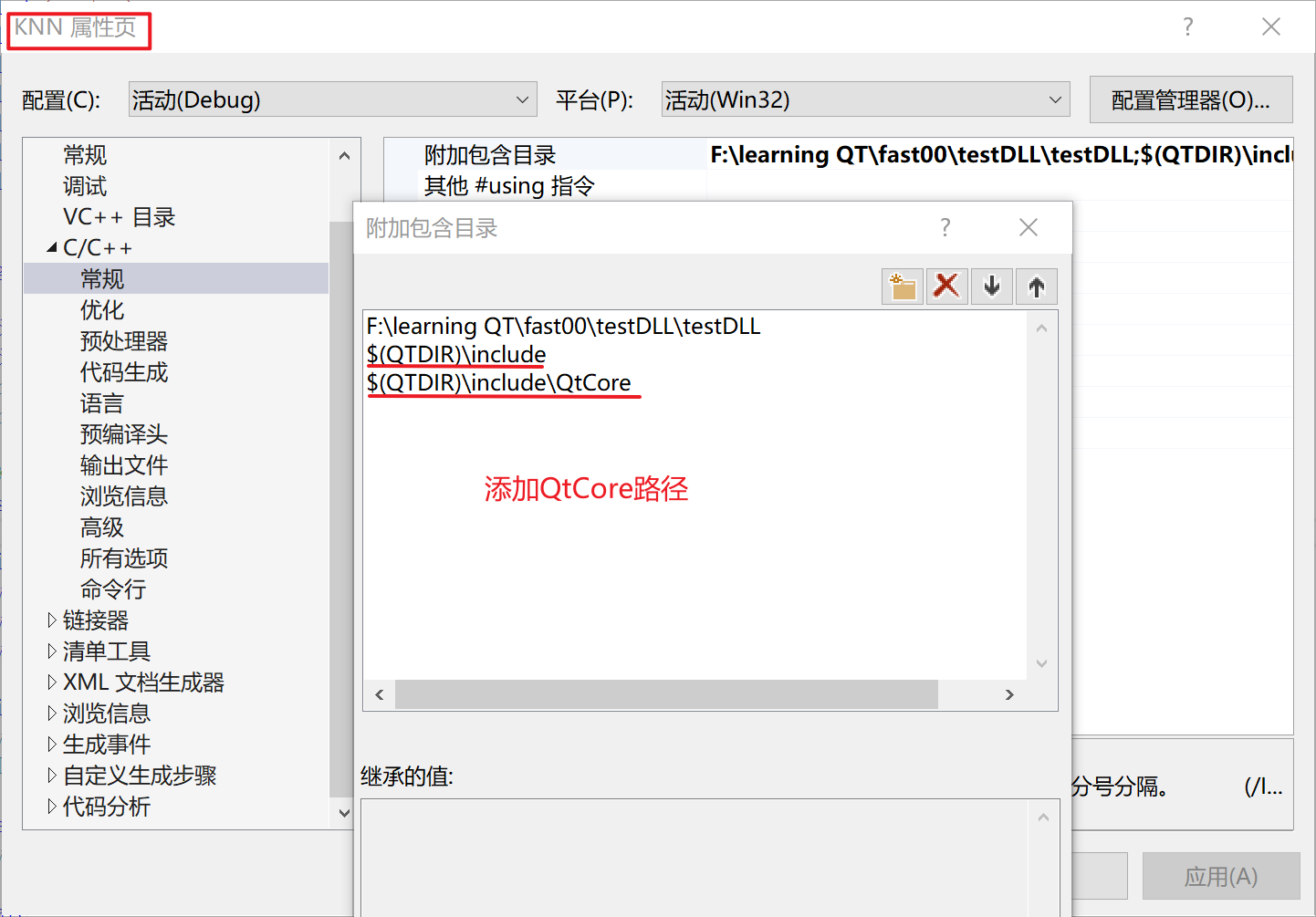Click the Move Down arrow icon
This screenshot has height=917, width=1316.
[x=991, y=286]
